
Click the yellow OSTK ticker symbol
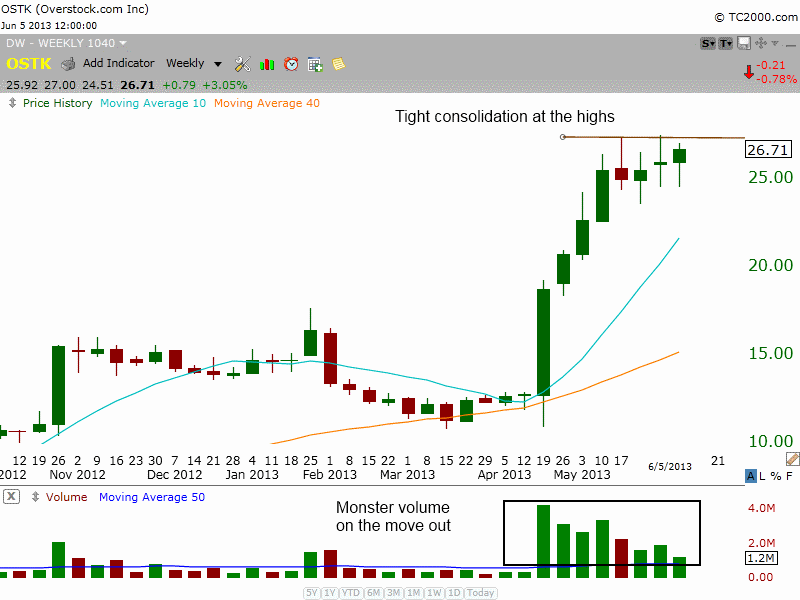(29, 64)
